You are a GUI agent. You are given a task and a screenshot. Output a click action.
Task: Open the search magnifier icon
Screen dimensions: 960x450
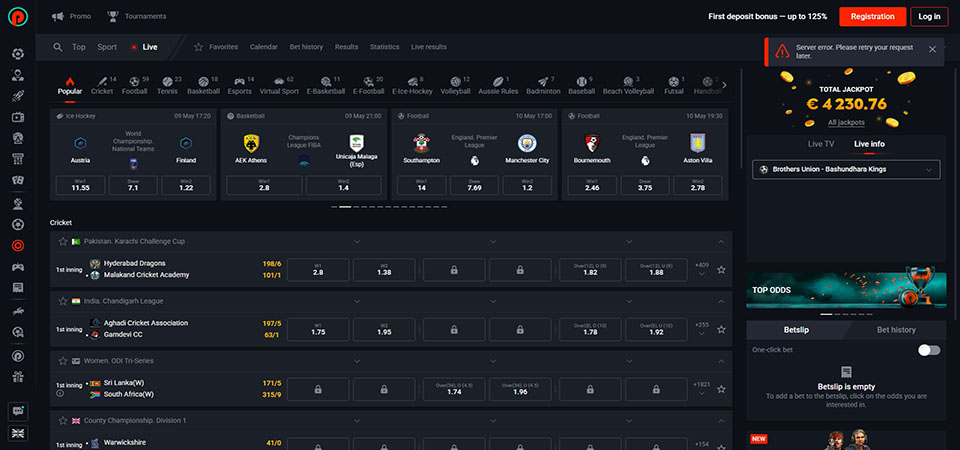tap(58, 47)
